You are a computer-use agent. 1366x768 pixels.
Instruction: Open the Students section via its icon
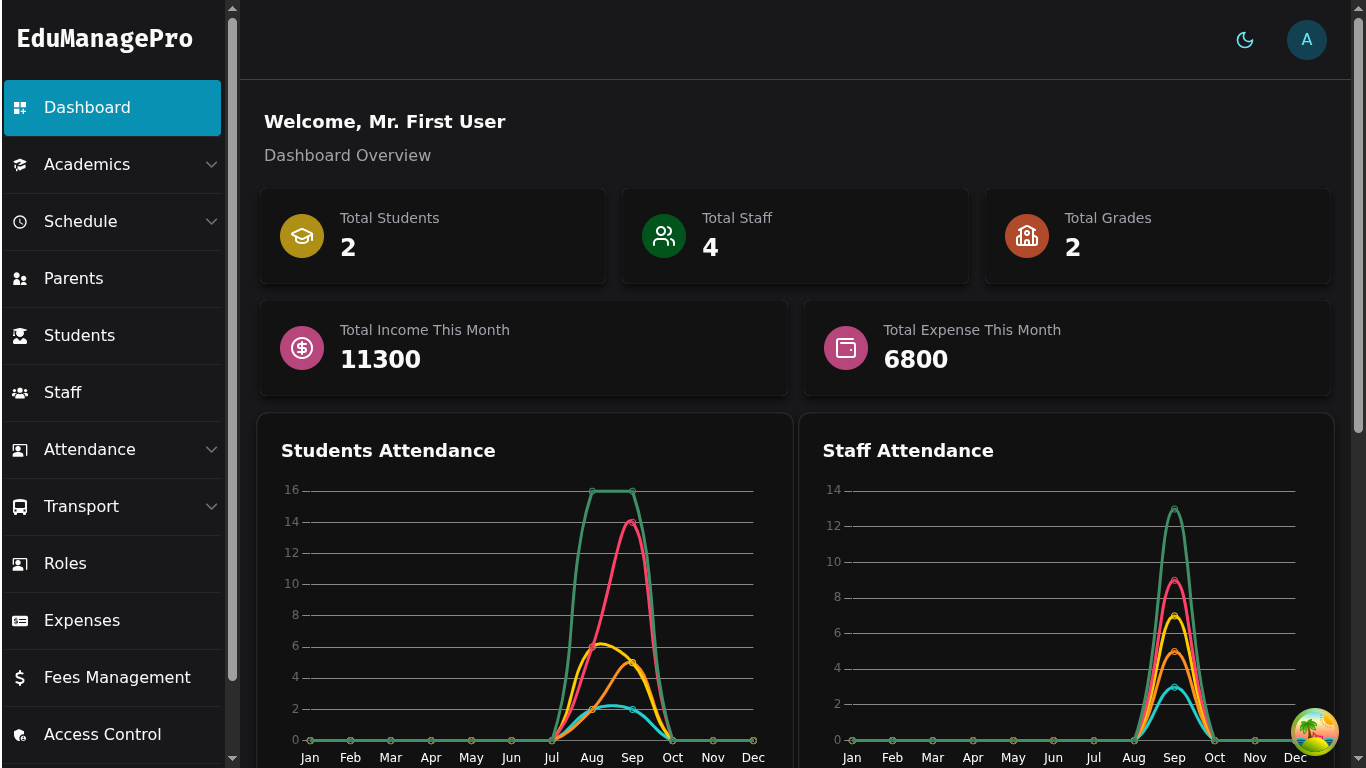tap(20, 335)
